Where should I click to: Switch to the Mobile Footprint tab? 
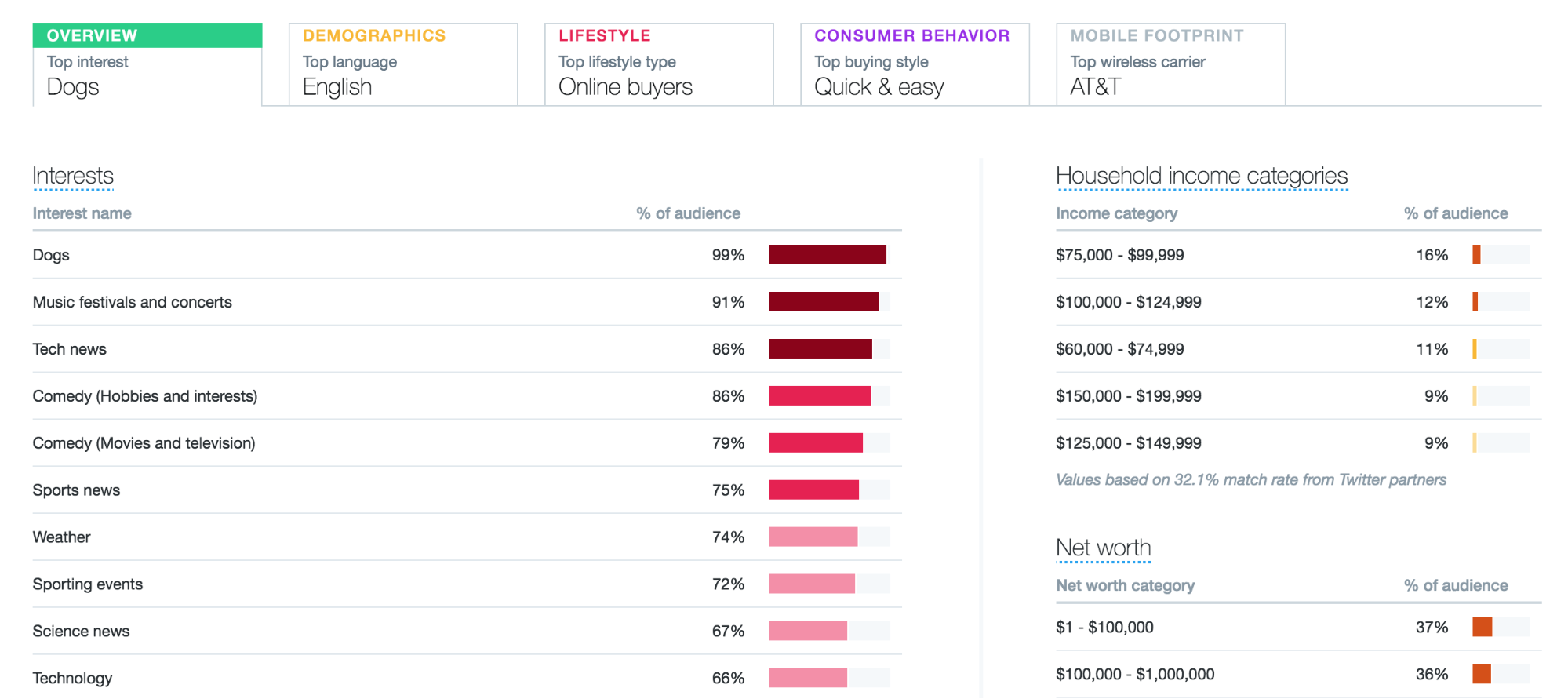(x=1170, y=64)
